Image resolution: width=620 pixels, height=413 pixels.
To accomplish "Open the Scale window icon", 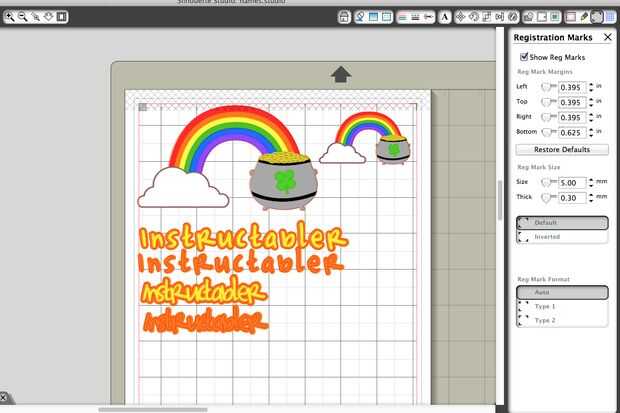I will [x=487, y=17].
